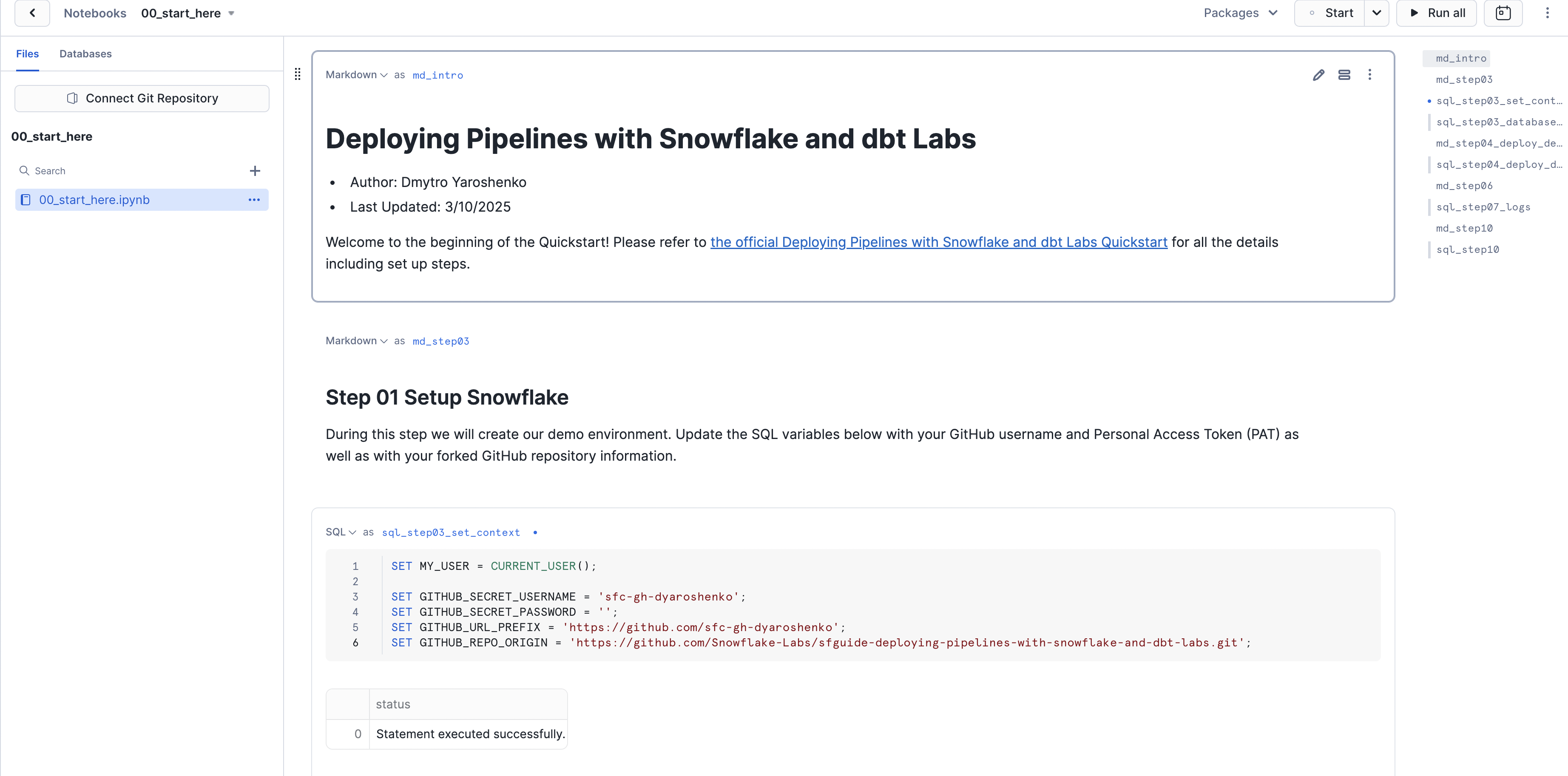Expand the Start button dropdown chevron
1568x776 pixels.
point(1377,13)
